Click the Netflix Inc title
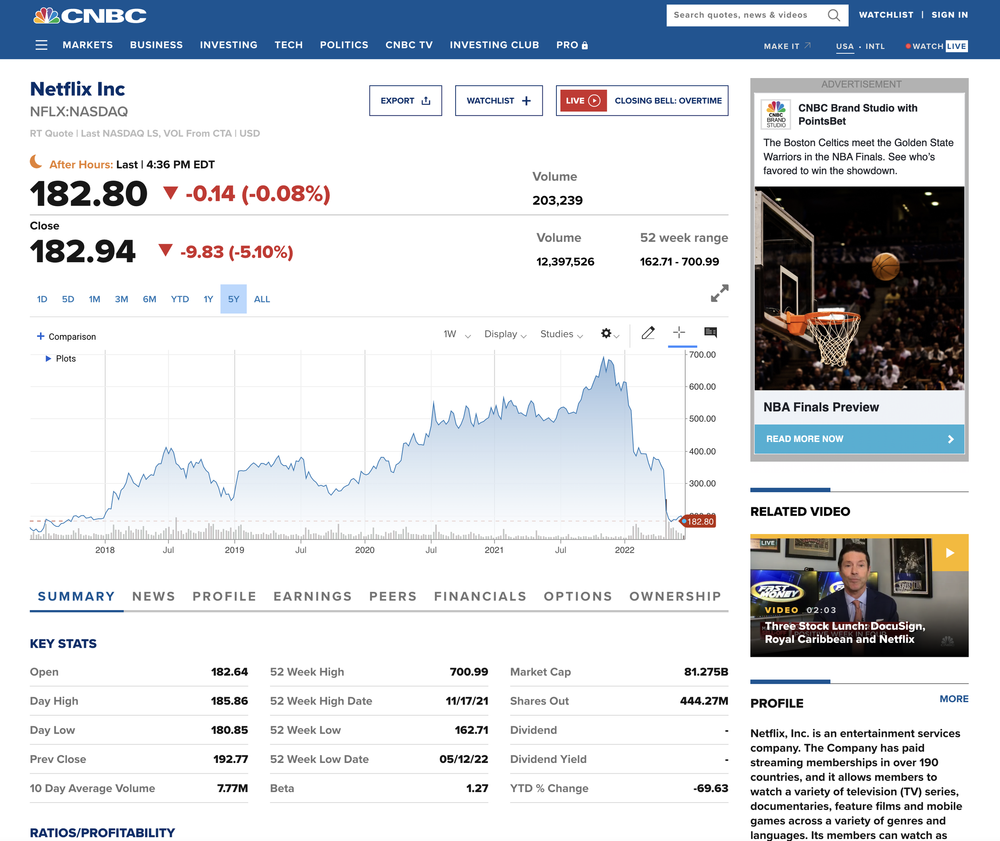 coord(77,89)
